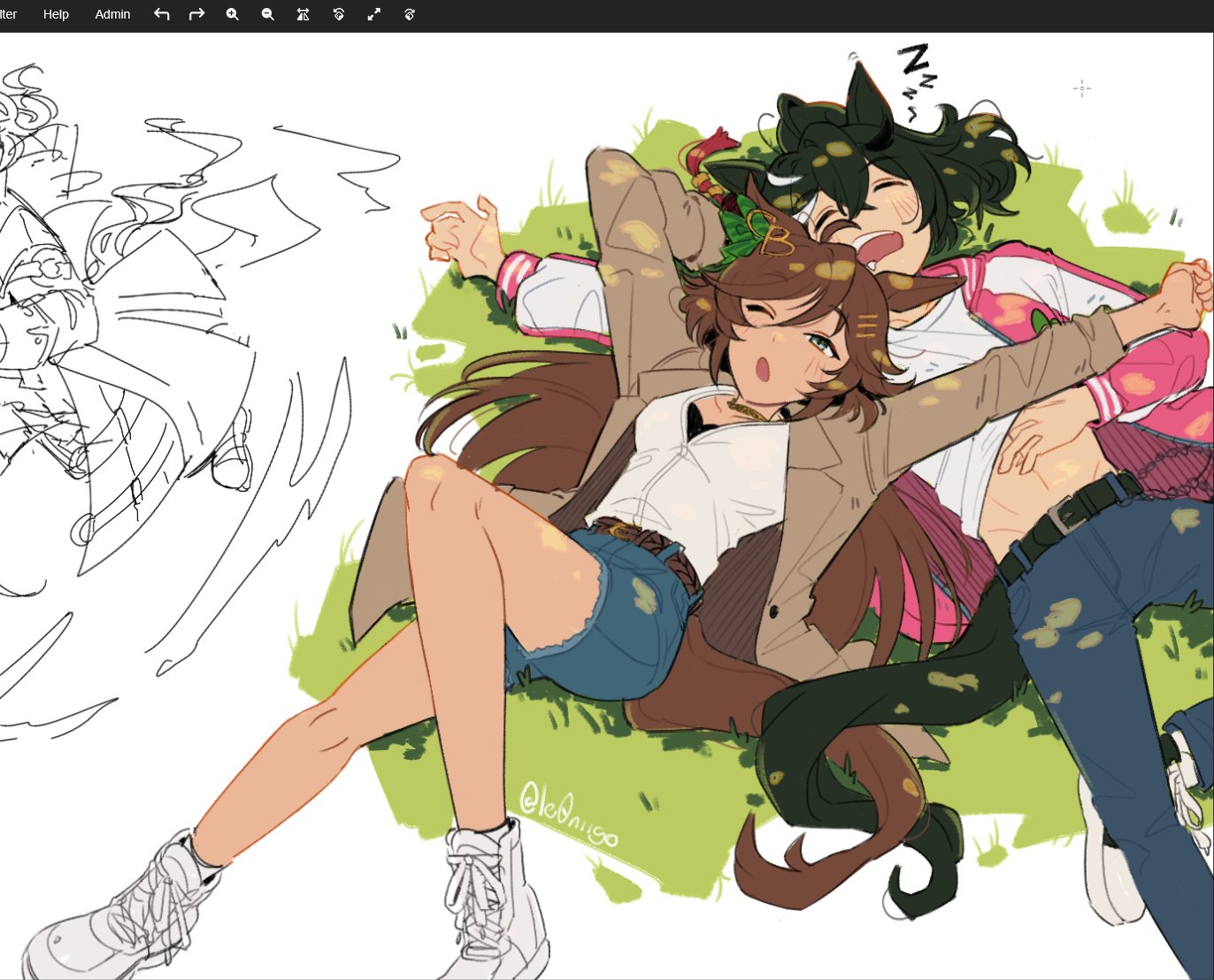
Task: Click the Redo arrow icon
Action: tap(196, 14)
